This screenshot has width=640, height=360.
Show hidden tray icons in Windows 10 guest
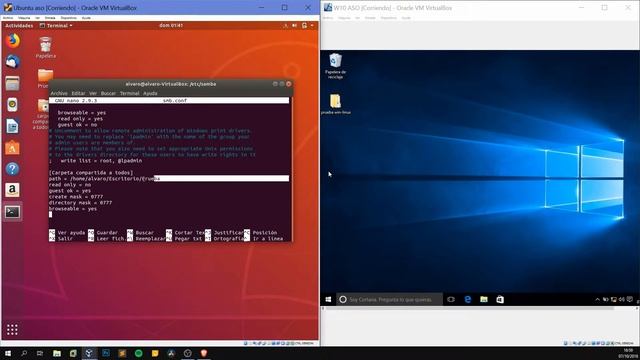597,300
